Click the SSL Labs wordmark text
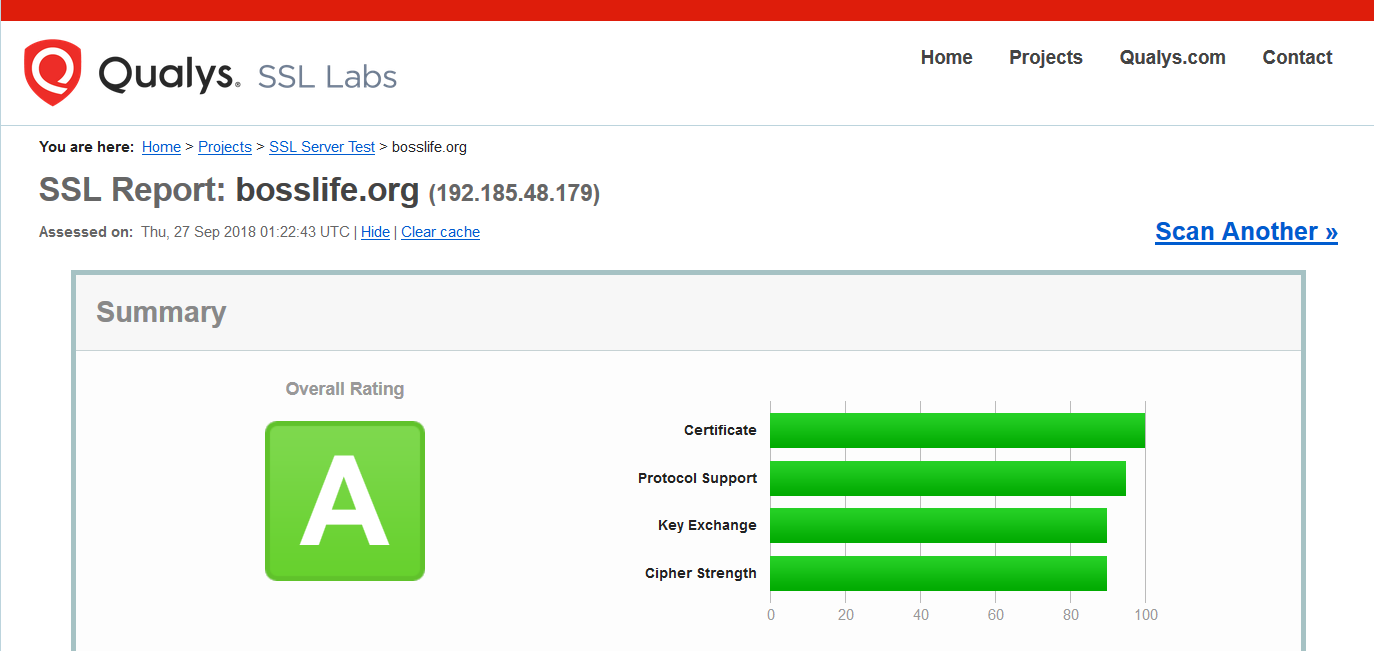This screenshot has height=651, width=1374. (x=327, y=77)
